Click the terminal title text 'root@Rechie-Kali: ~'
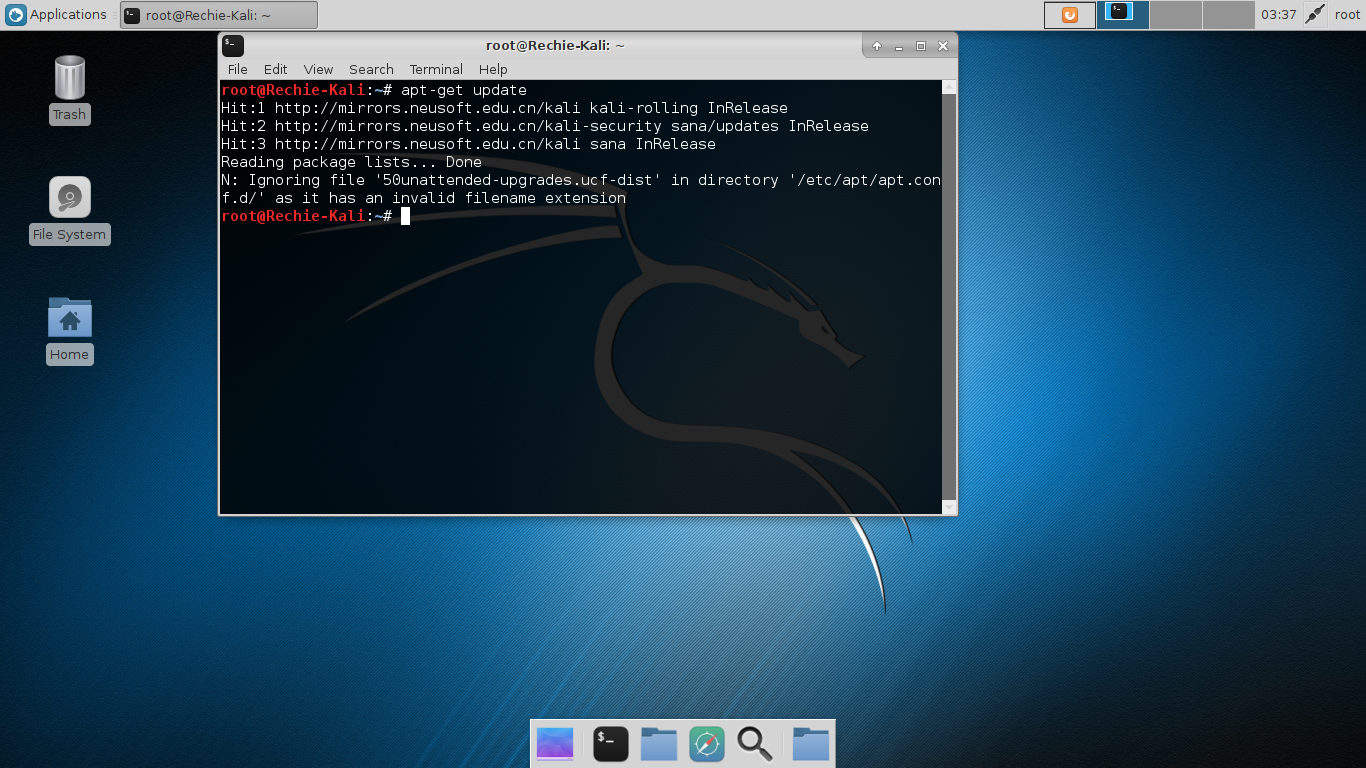This screenshot has width=1366, height=768. (555, 45)
